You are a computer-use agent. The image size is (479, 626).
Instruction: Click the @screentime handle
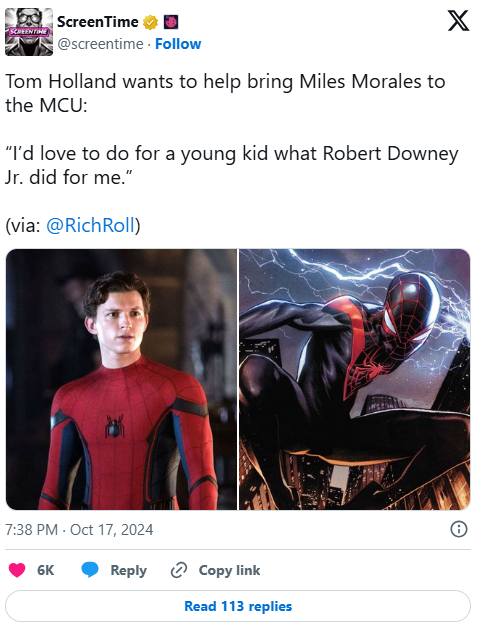[100, 44]
